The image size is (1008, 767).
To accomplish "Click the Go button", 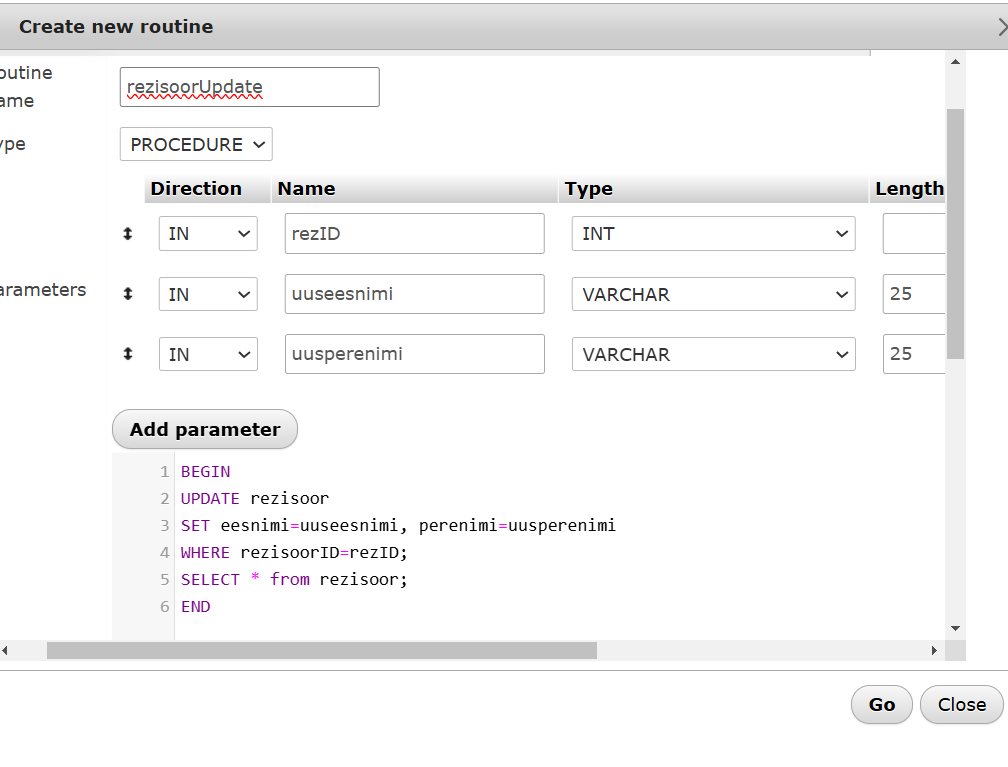I will point(881,704).
